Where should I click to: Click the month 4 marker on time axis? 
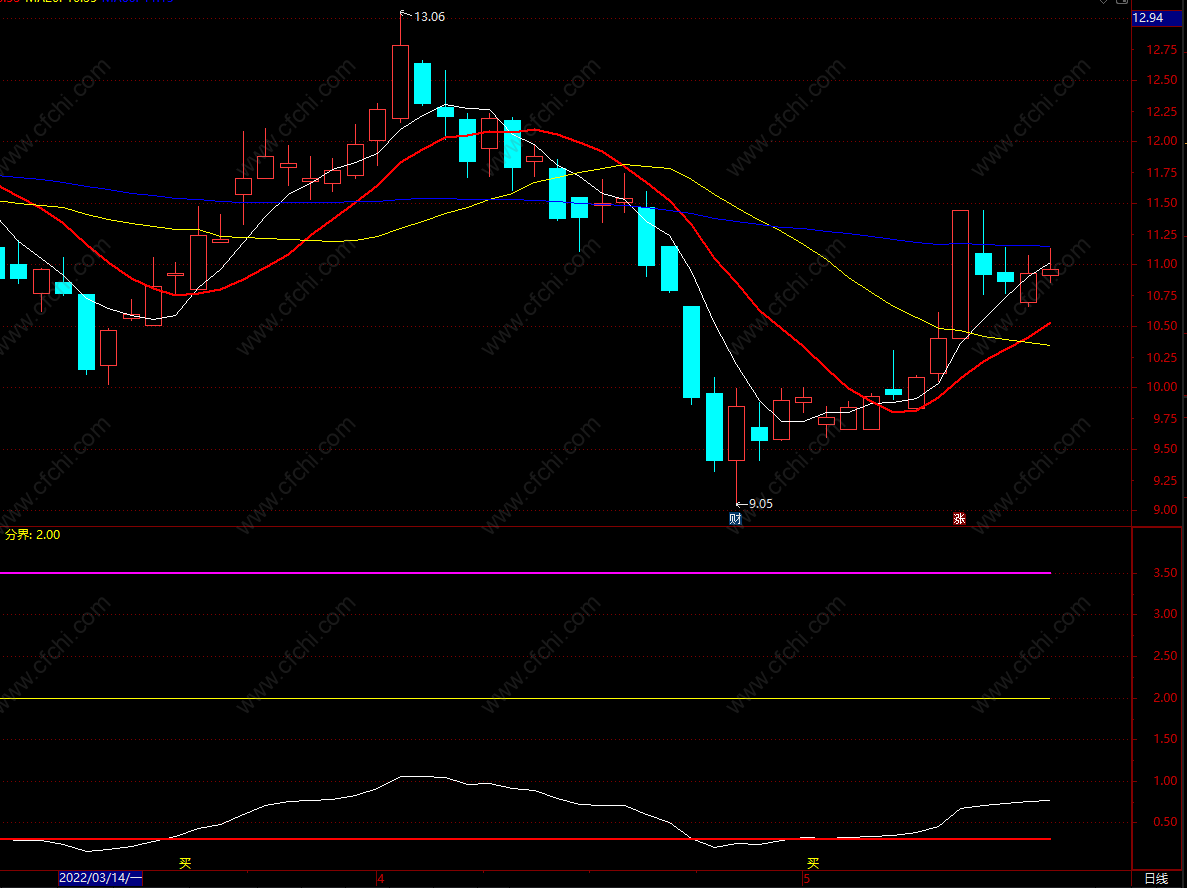click(381, 878)
